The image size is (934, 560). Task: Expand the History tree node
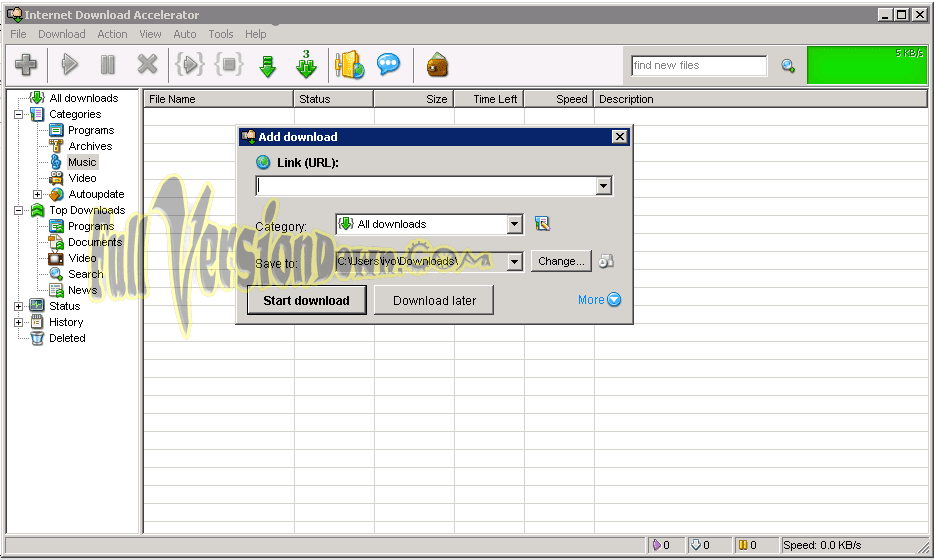[18, 322]
